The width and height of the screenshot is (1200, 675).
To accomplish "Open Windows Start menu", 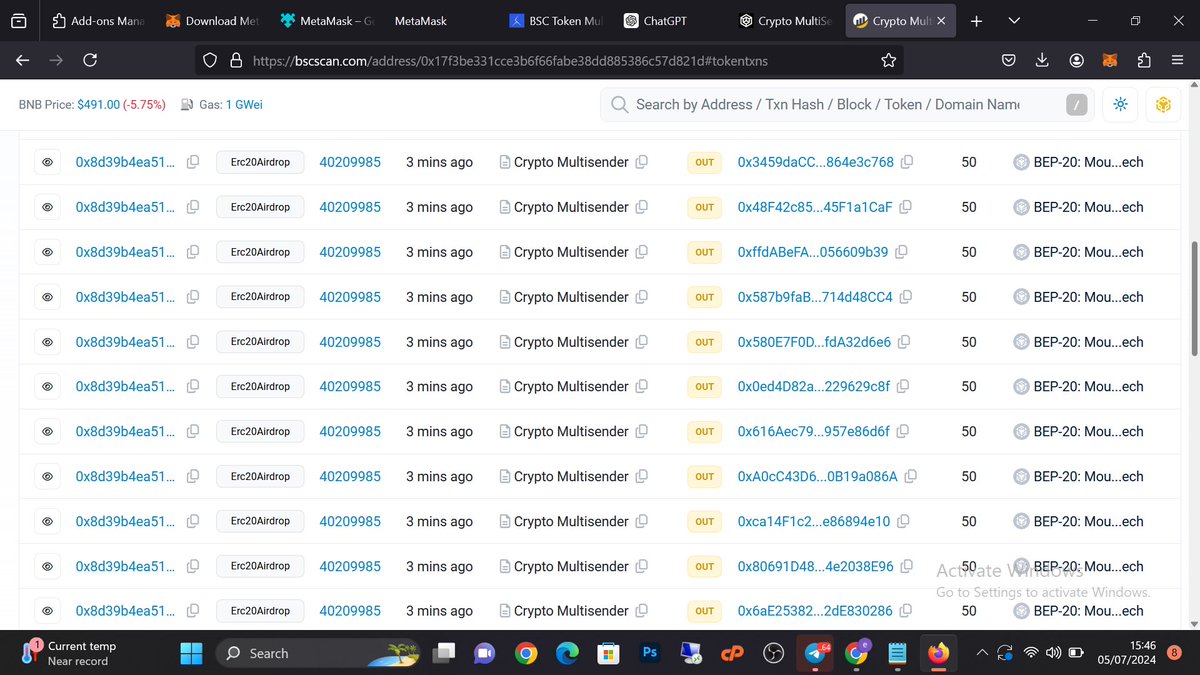I will [x=191, y=653].
